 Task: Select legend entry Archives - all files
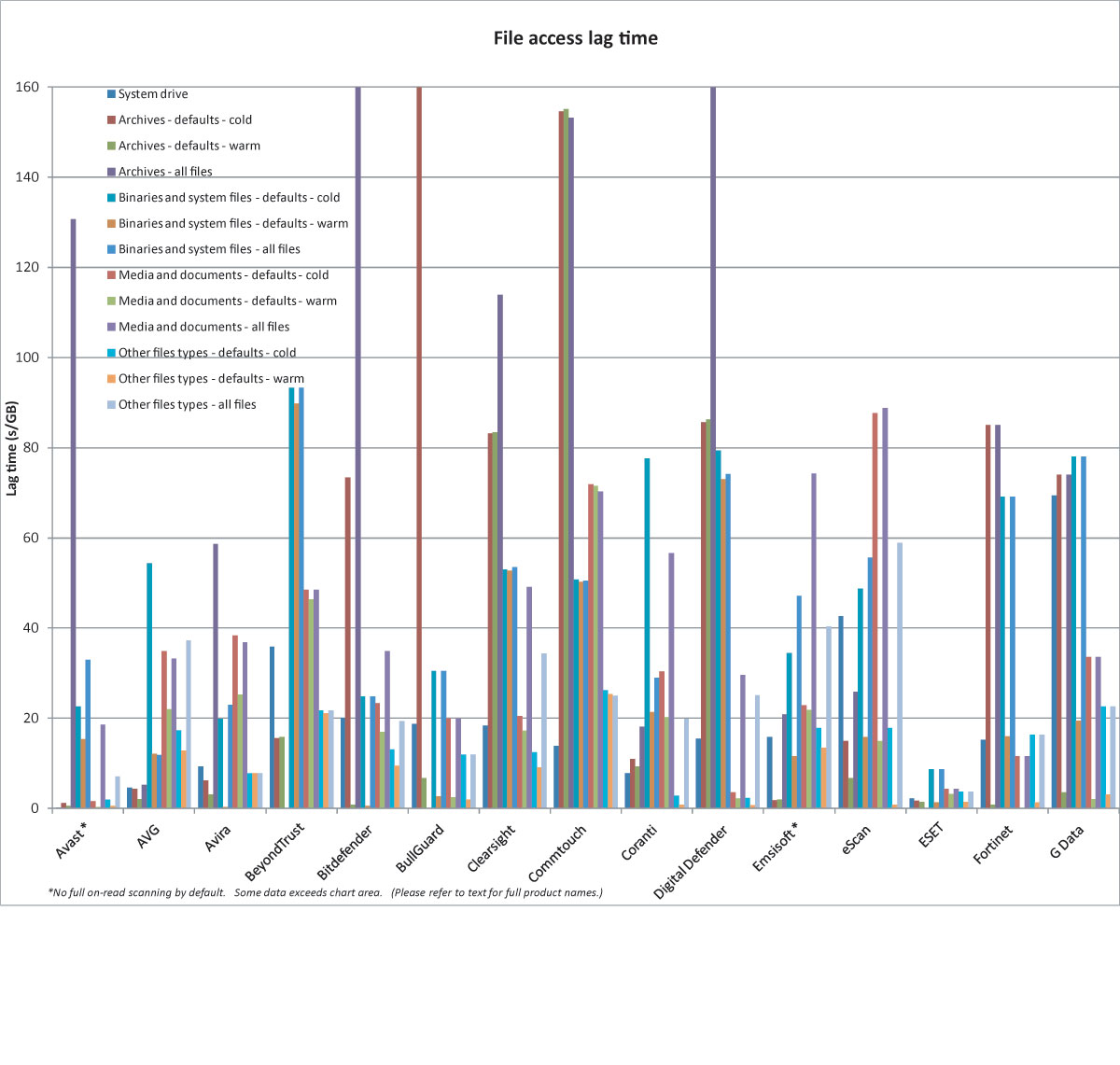[160, 172]
